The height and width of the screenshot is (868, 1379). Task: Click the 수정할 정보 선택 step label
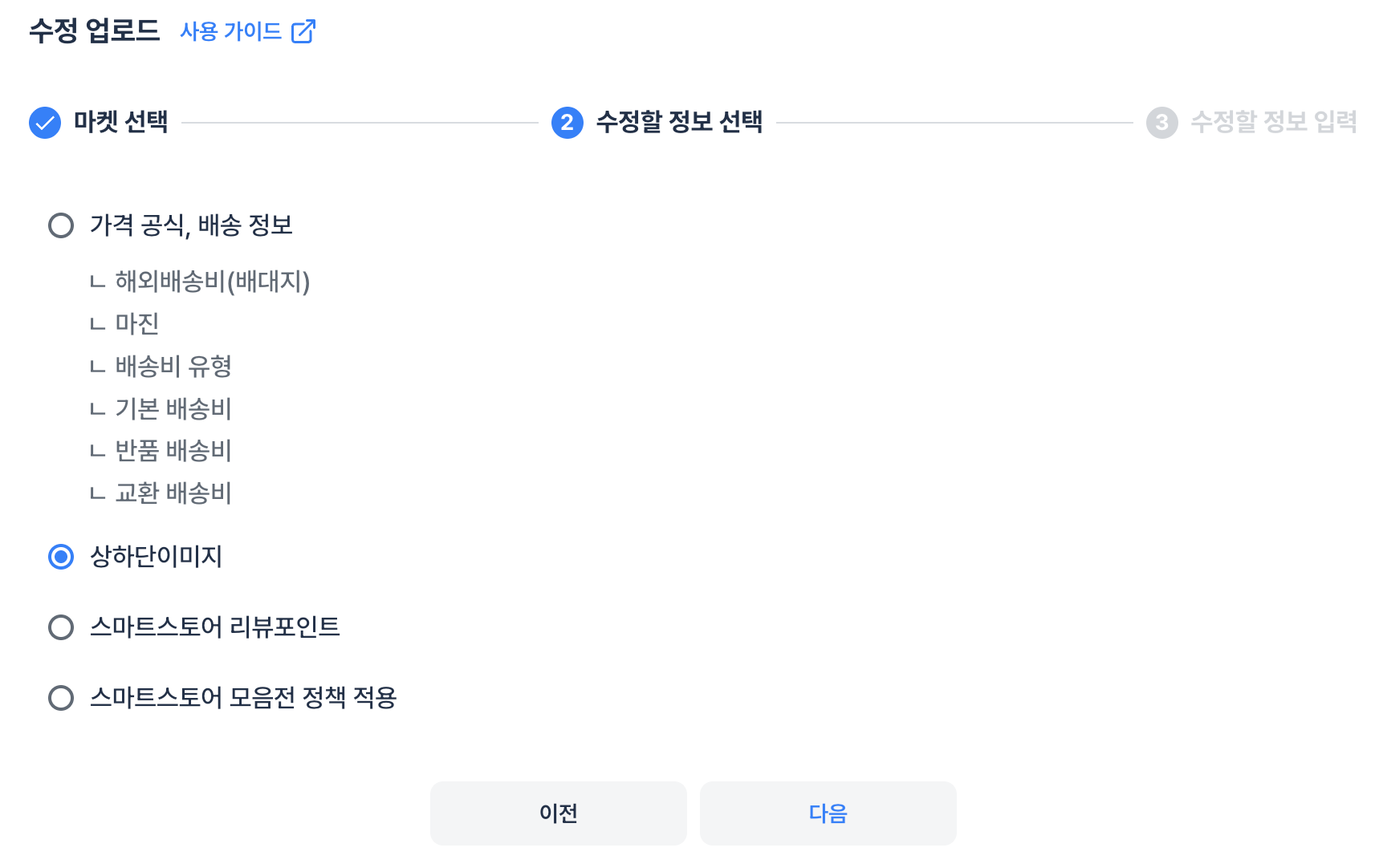point(680,123)
